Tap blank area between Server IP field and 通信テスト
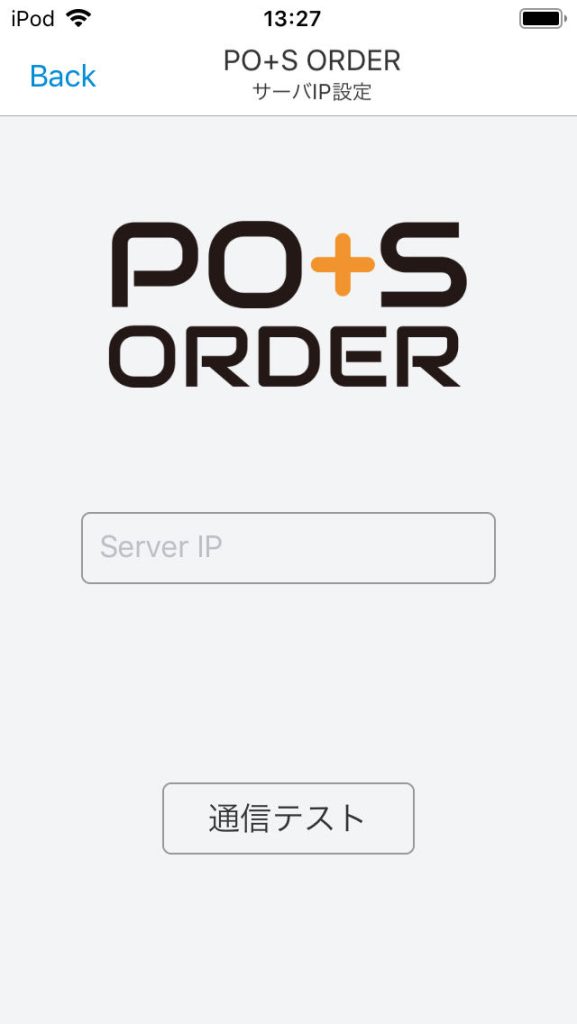 click(288, 682)
